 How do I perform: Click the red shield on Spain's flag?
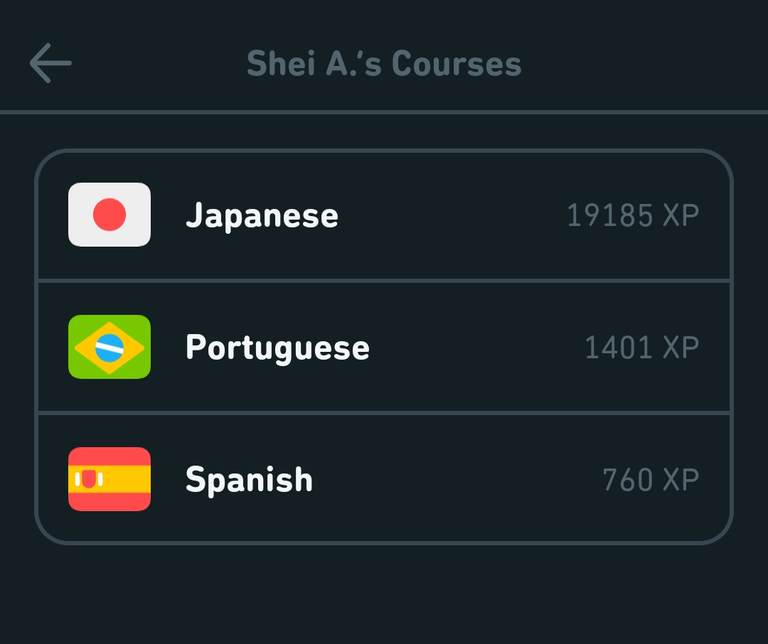coord(89,479)
